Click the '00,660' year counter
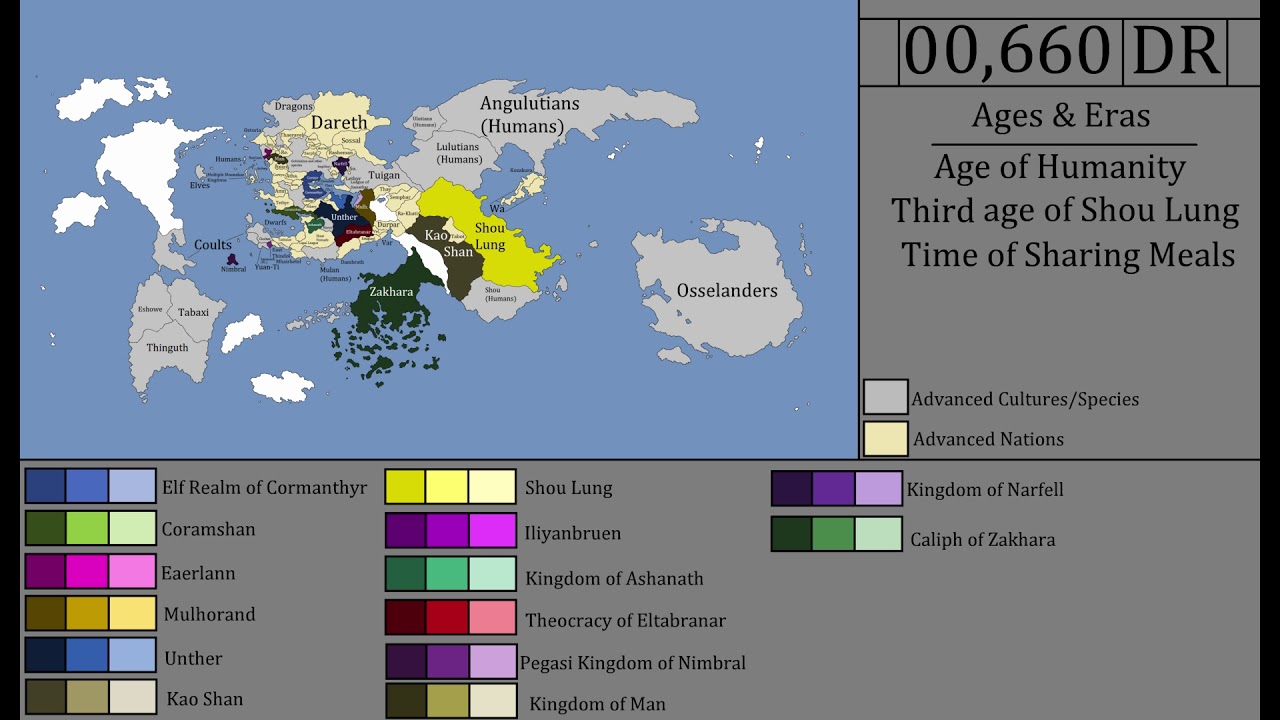Screen dimensions: 1280x720 (x=1008, y=51)
